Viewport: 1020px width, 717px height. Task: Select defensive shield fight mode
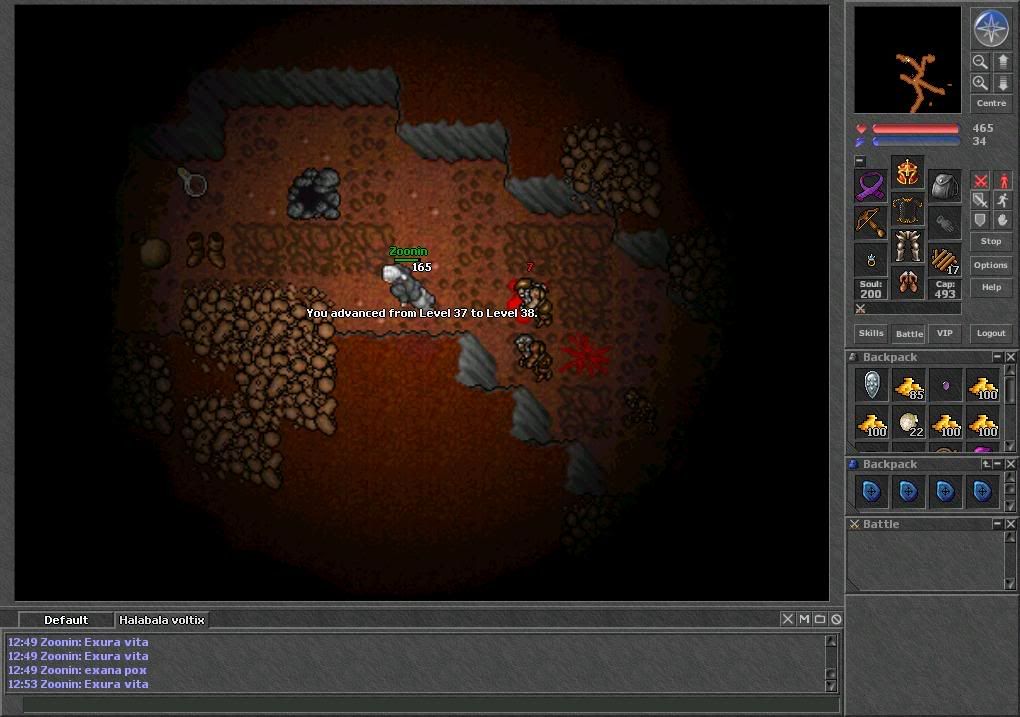pos(980,221)
